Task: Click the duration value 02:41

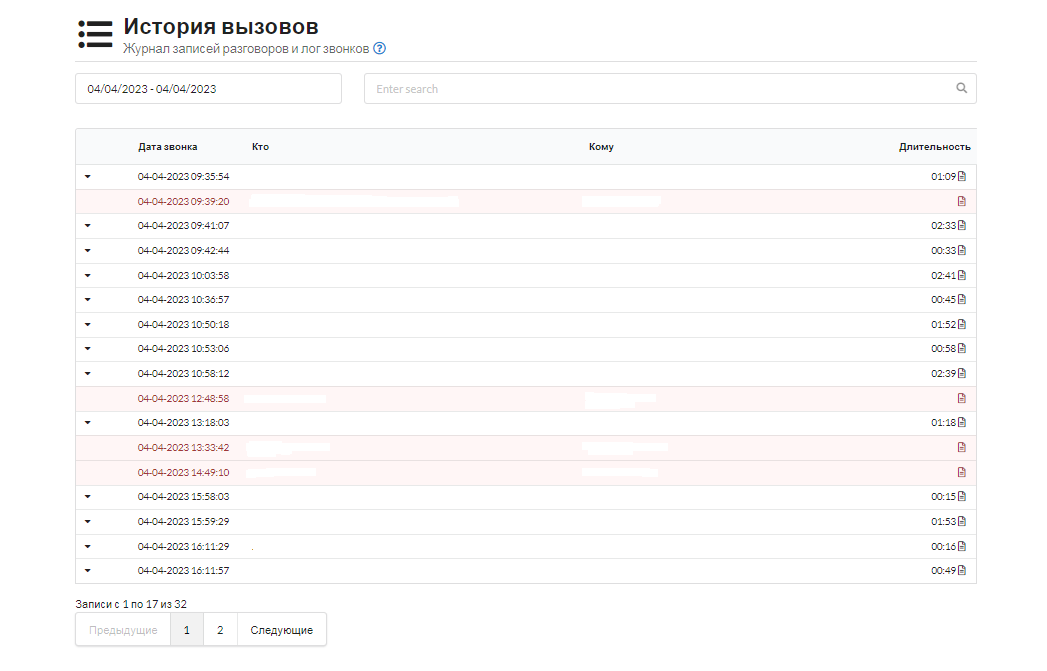Action: click(944, 275)
